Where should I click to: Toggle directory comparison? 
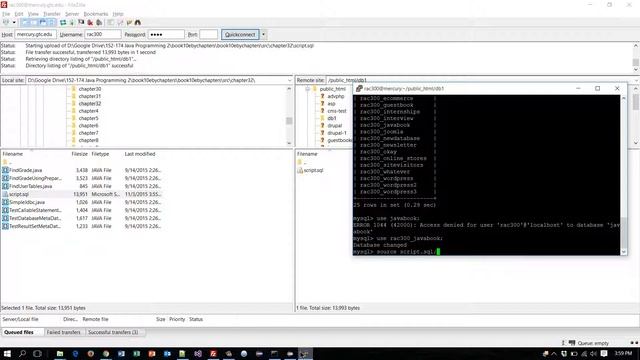pyautogui.click(x=120, y=22)
